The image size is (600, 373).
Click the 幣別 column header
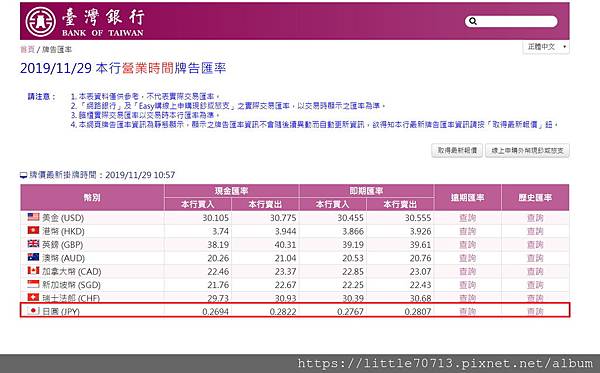[x=92, y=197]
